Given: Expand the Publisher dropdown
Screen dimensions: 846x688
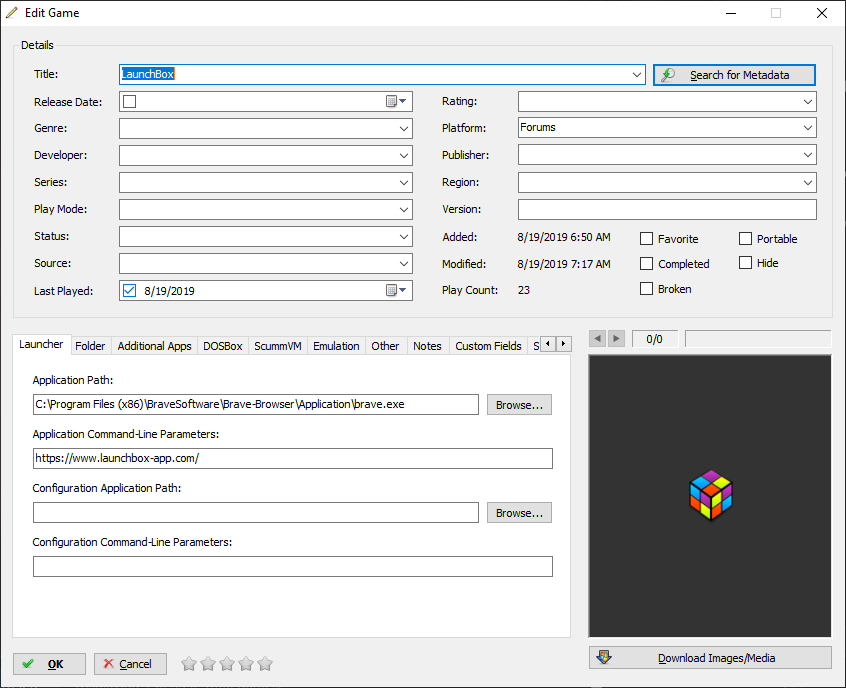Looking at the screenshot, I should click(808, 155).
